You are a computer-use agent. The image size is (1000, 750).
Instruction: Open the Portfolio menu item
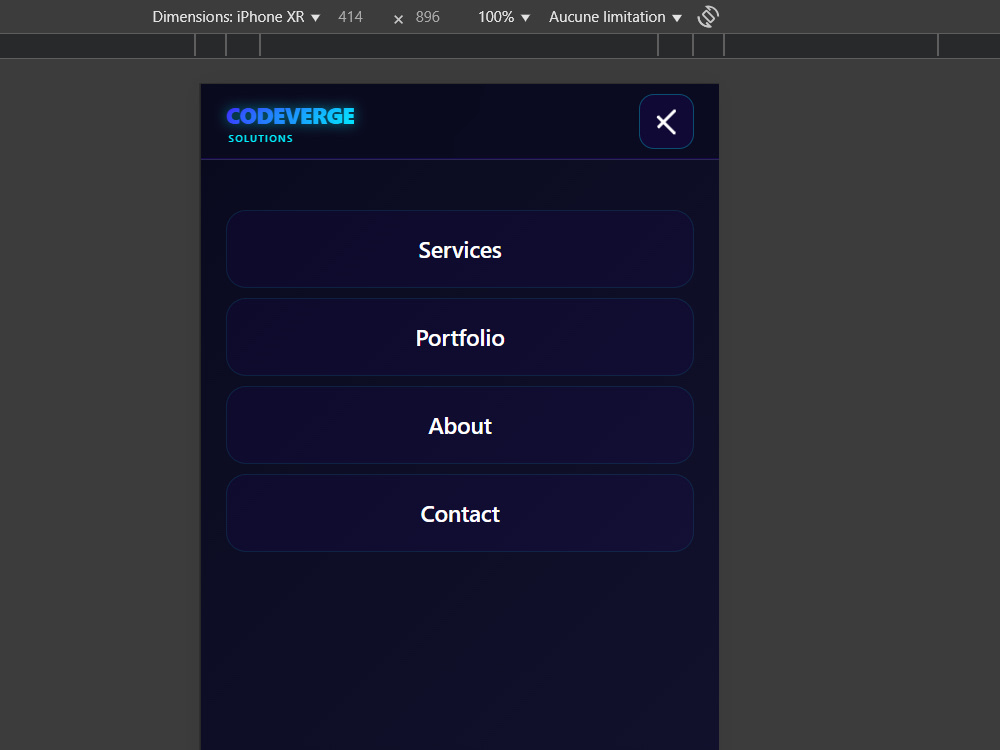(460, 337)
